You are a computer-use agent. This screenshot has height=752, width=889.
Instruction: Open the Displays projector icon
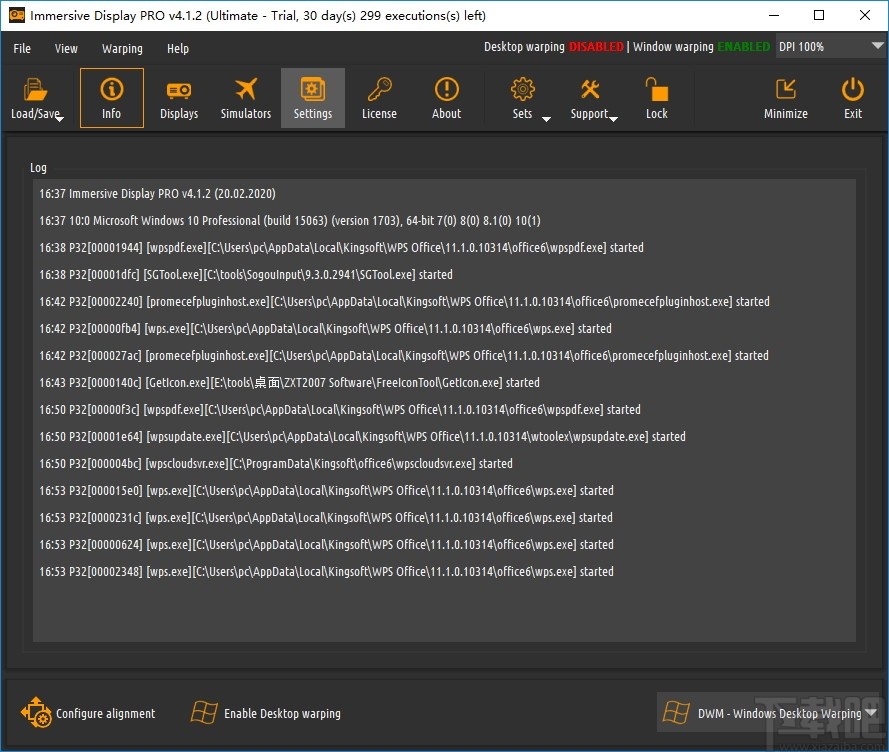179,90
